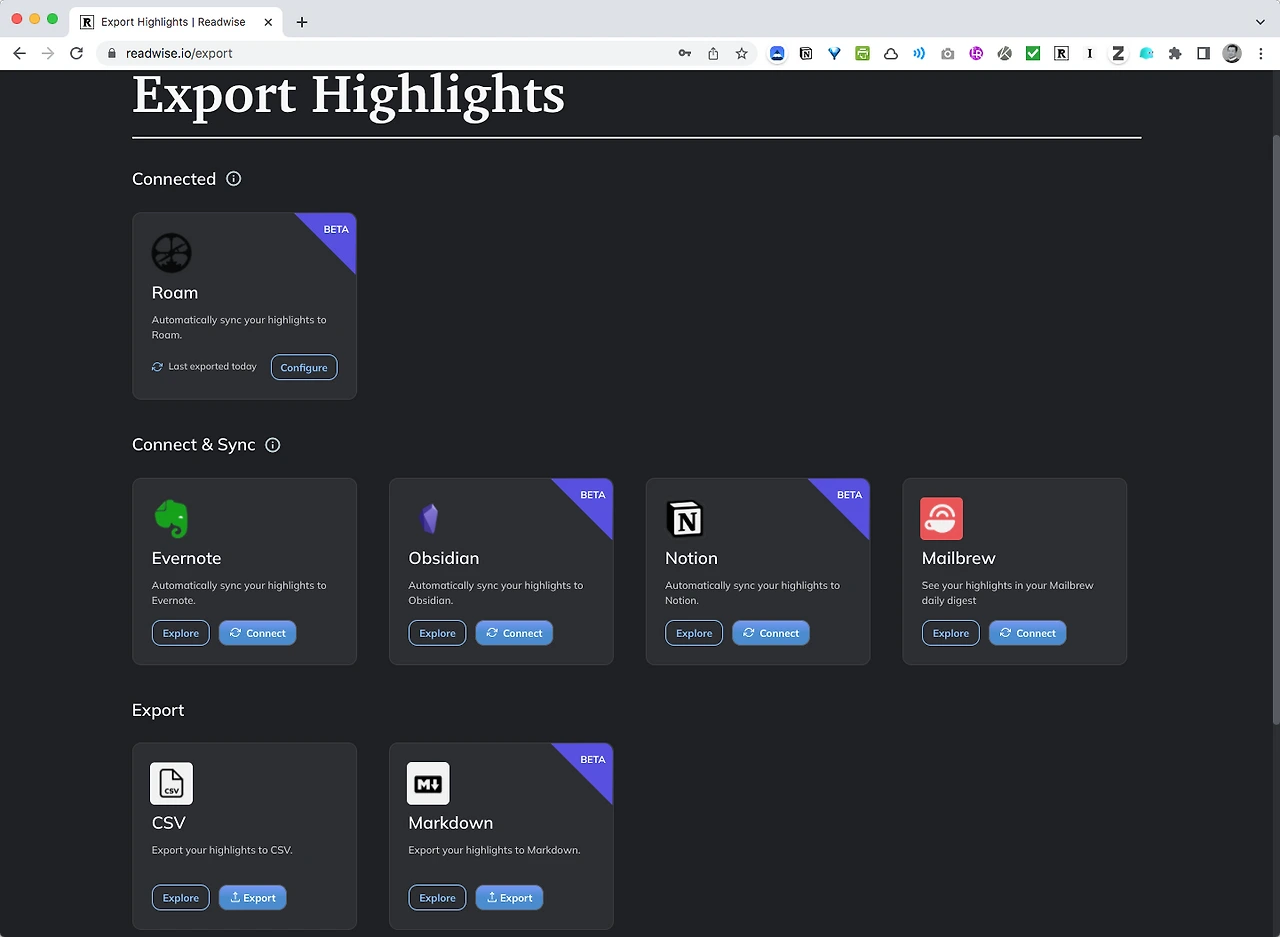Click the bold Z extension icon
Viewport: 1280px width, 937px height.
1118,53
